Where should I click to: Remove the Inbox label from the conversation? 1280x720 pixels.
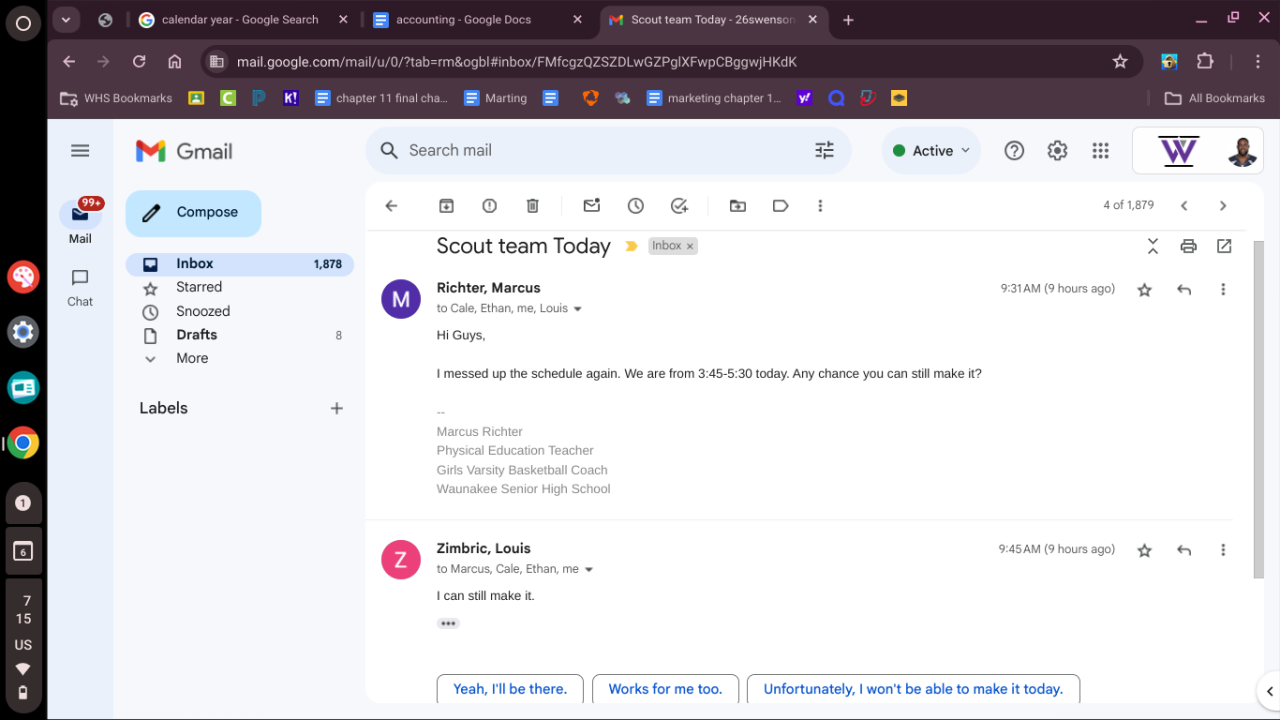689,246
